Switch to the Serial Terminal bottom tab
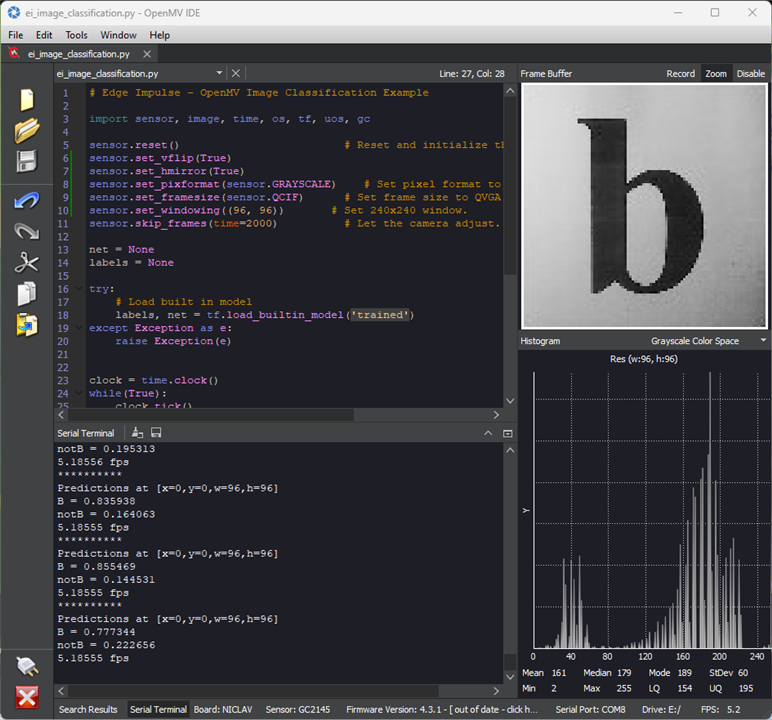Screen dimensions: 772x720 coord(158,709)
